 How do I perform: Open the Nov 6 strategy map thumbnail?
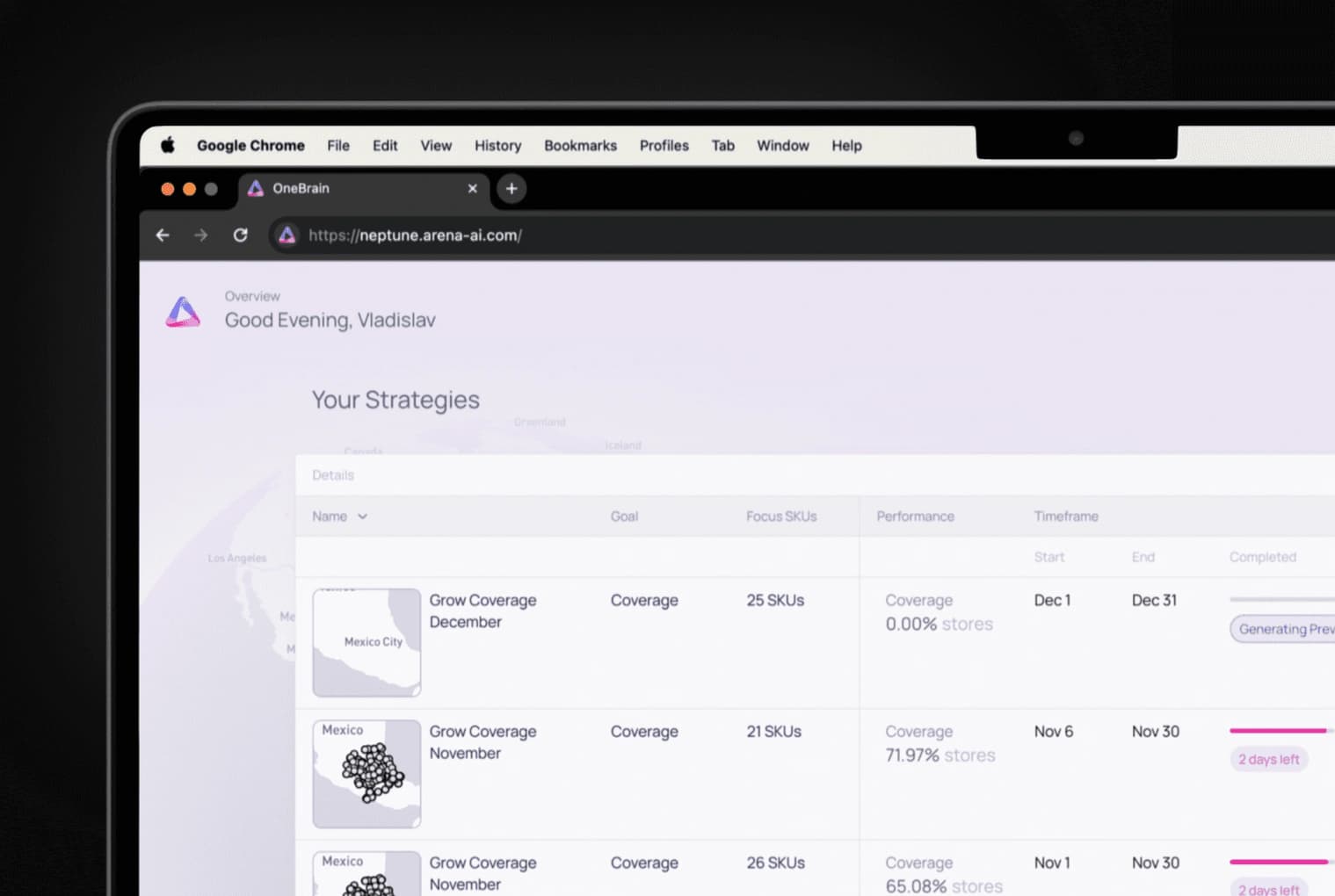tap(366, 774)
